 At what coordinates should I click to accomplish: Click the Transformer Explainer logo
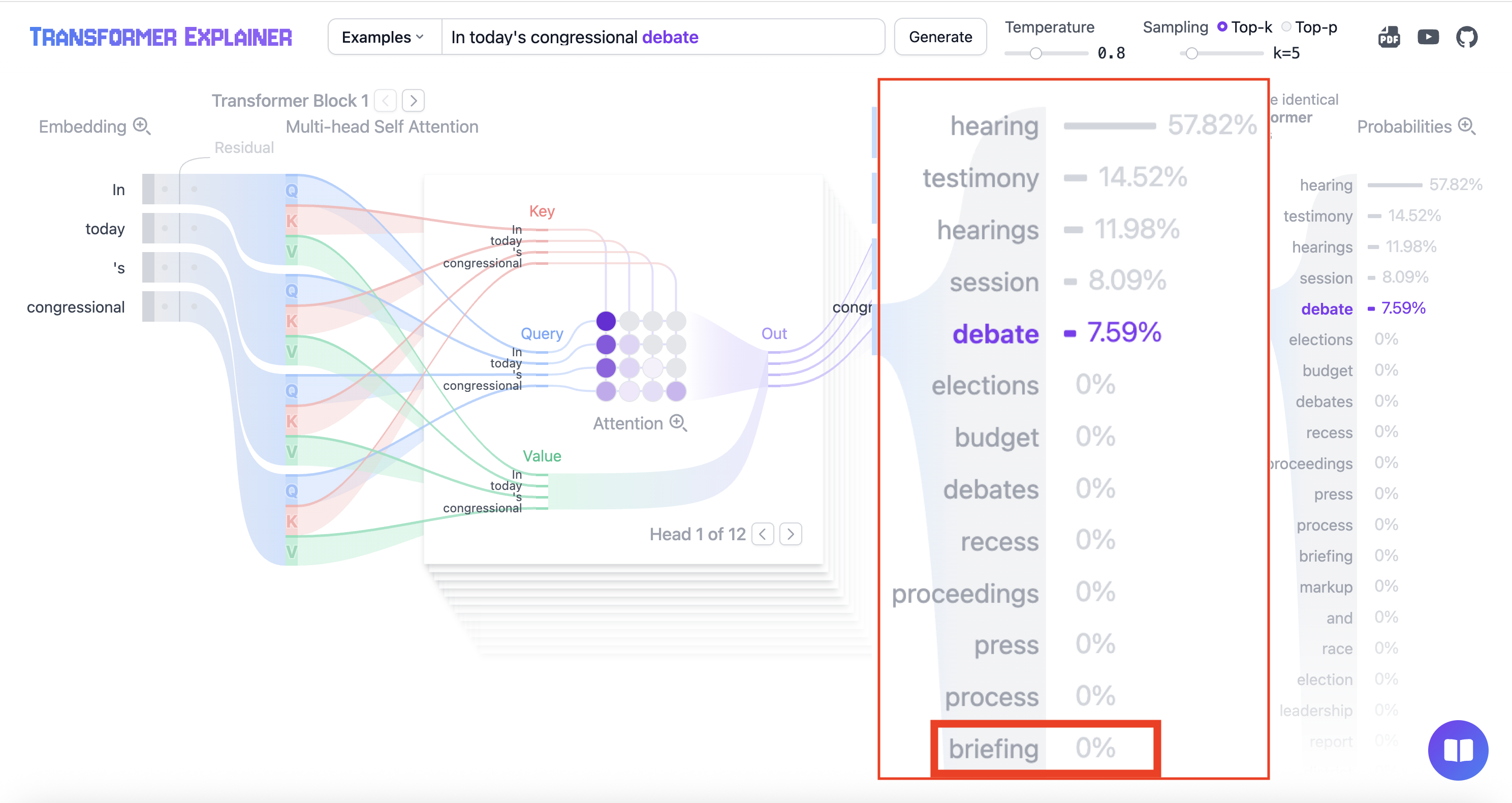tap(161, 37)
